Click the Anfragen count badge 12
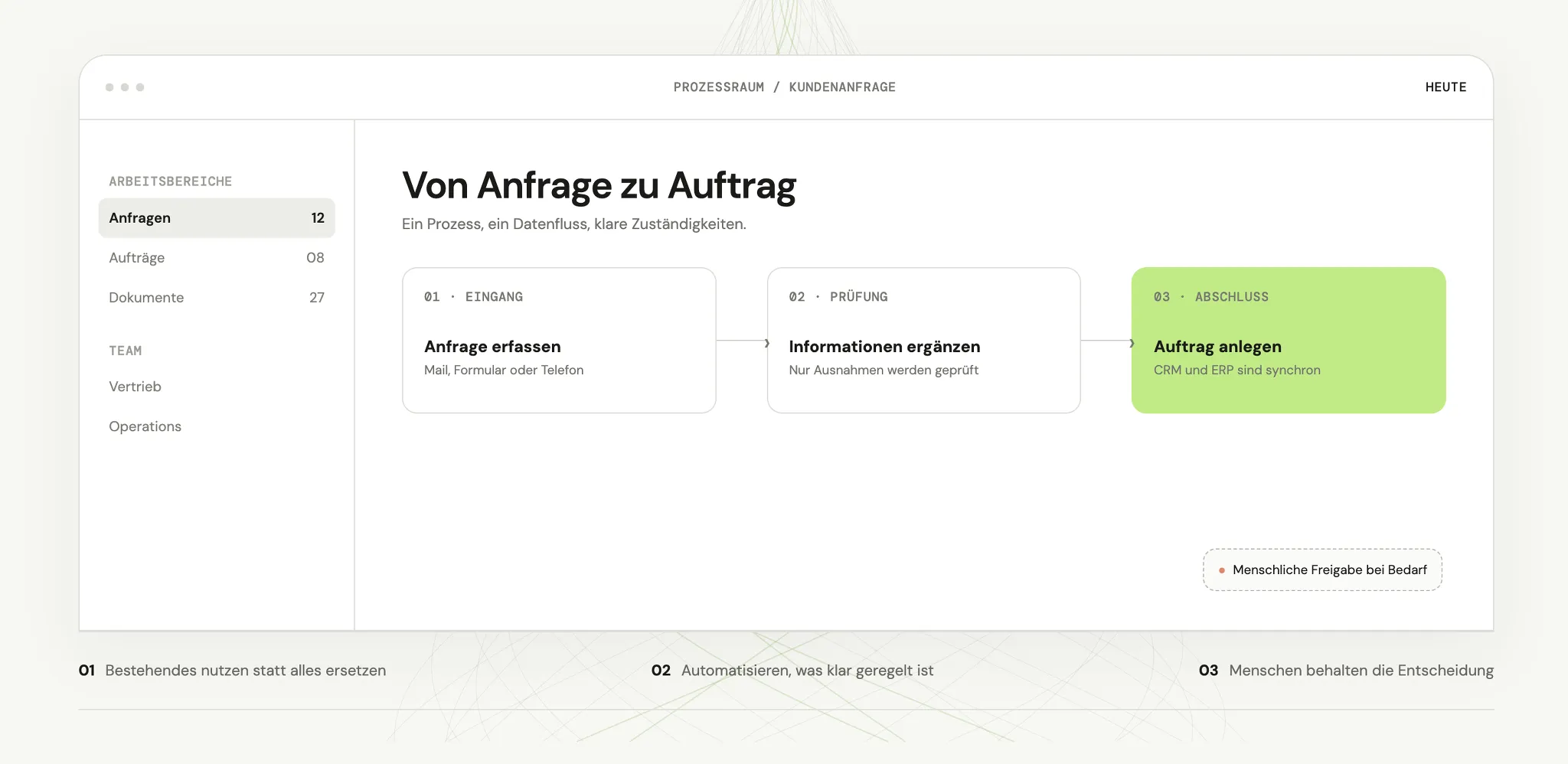Screen dimensions: 1568x764 [318, 218]
